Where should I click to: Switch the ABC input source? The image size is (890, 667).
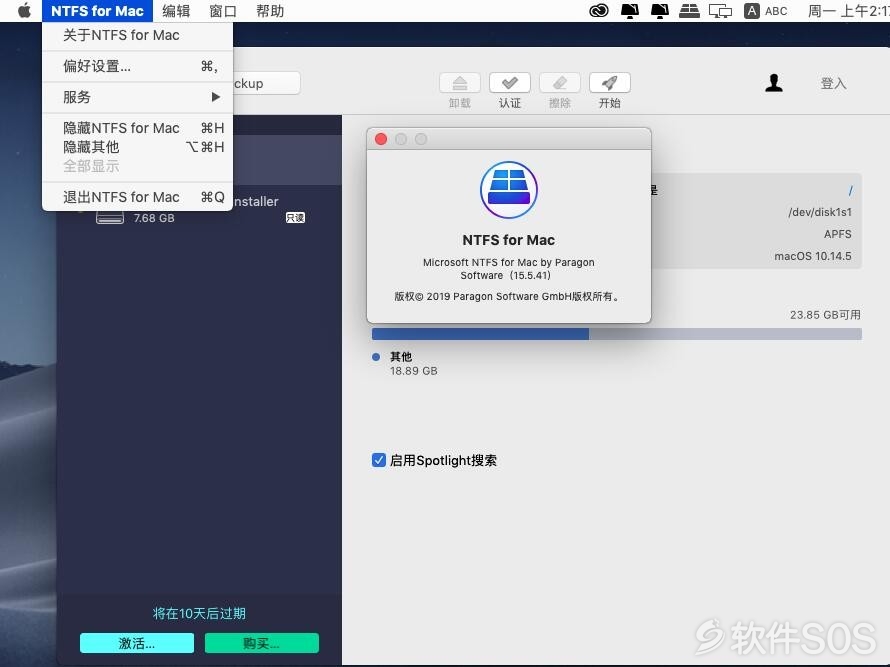coord(766,11)
